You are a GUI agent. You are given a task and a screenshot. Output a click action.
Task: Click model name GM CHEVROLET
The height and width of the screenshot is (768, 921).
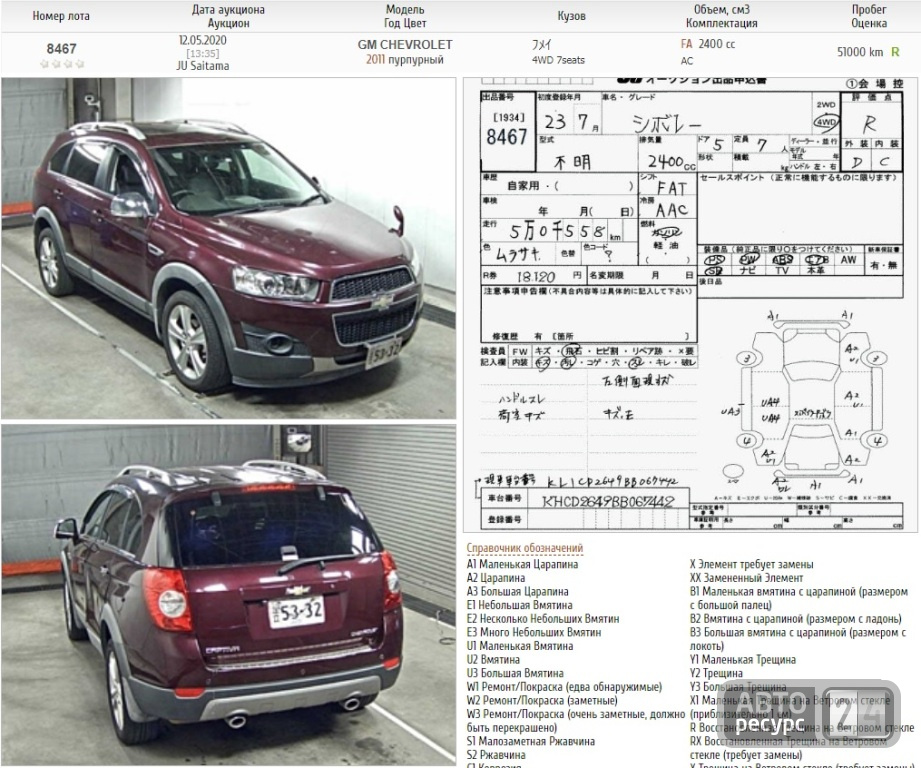tap(405, 45)
